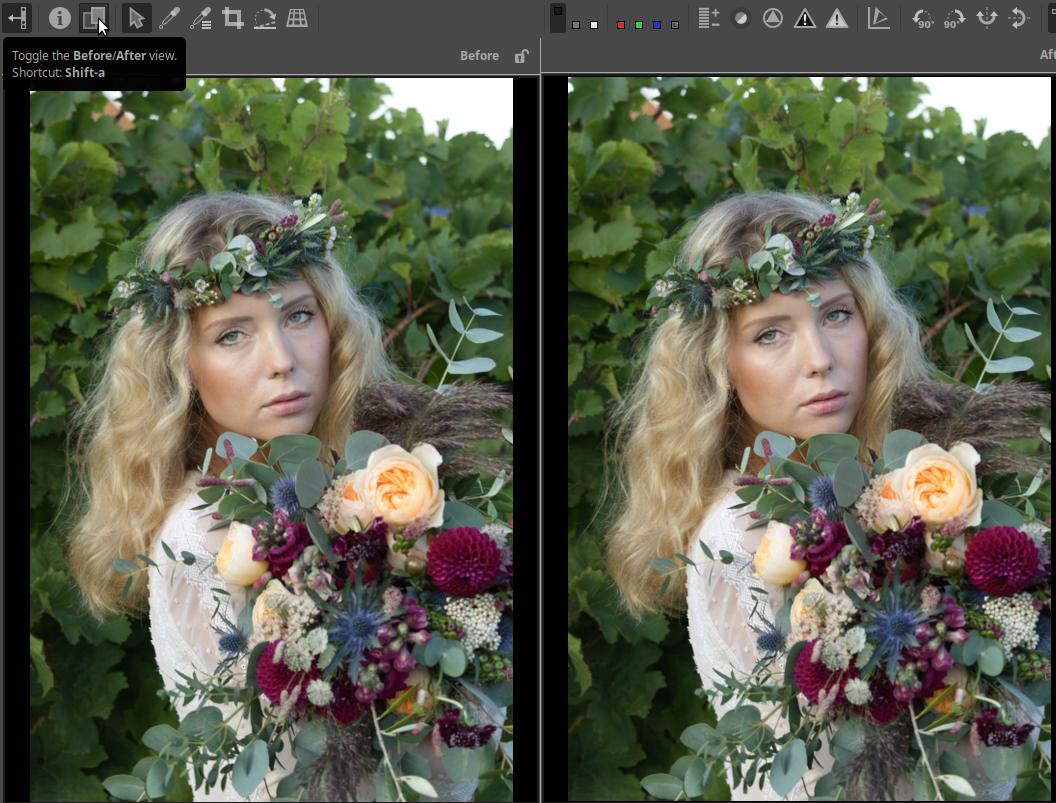Screen dimensions: 1056x803
Task: Toggle the left panel visibility icon
Action: tap(17, 18)
